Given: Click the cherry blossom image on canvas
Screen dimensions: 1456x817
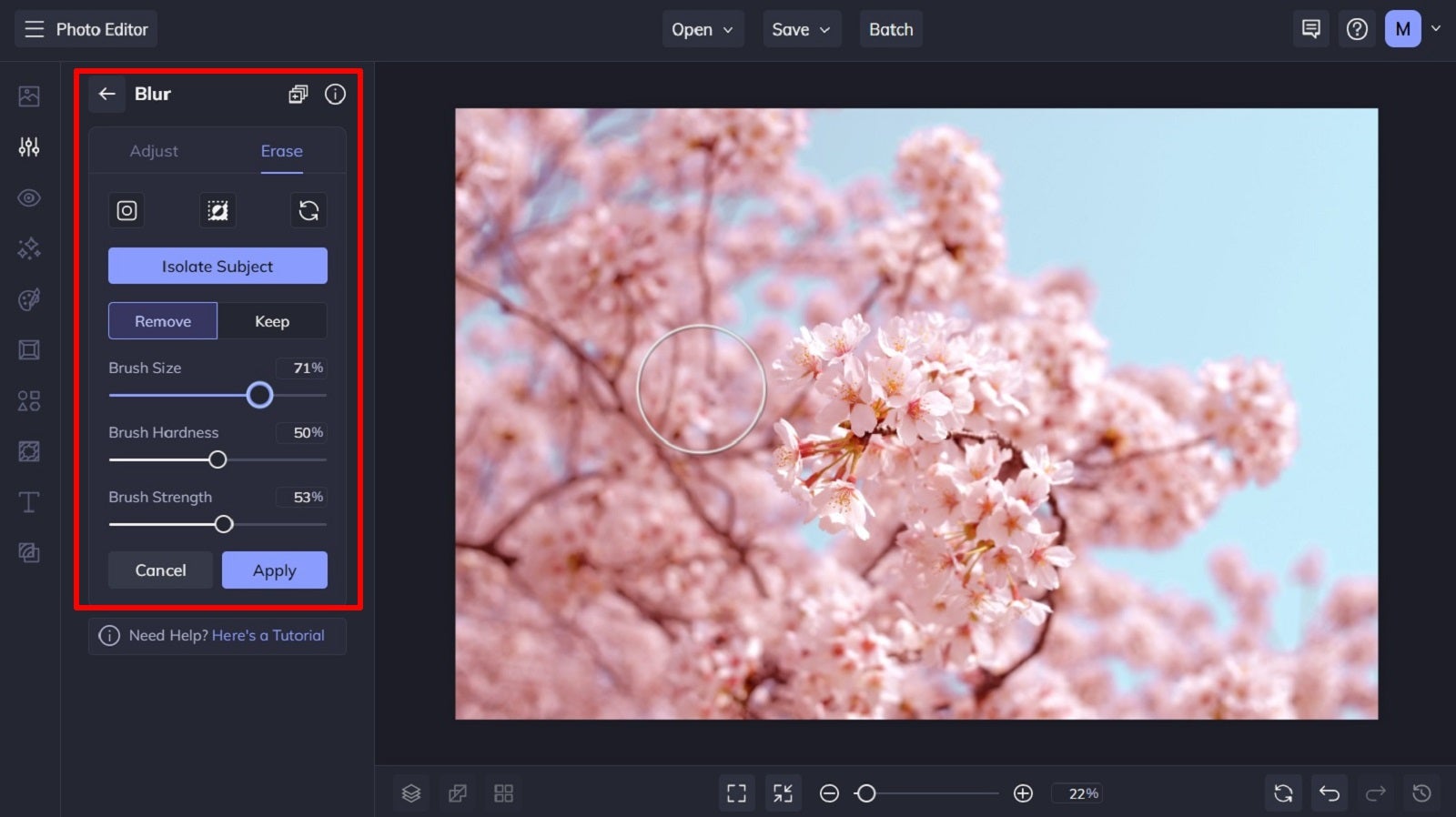Looking at the screenshot, I should (x=916, y=414).
